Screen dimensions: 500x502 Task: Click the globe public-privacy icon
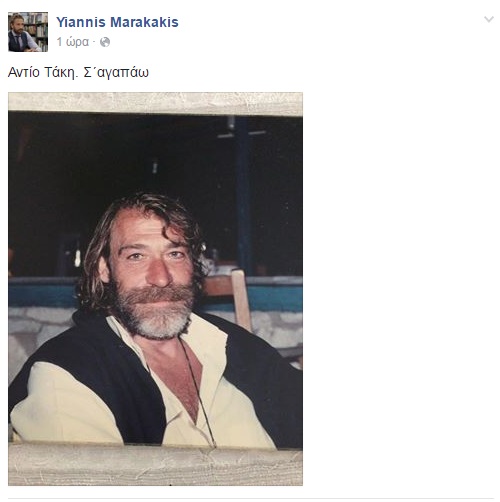coord(105,42)
